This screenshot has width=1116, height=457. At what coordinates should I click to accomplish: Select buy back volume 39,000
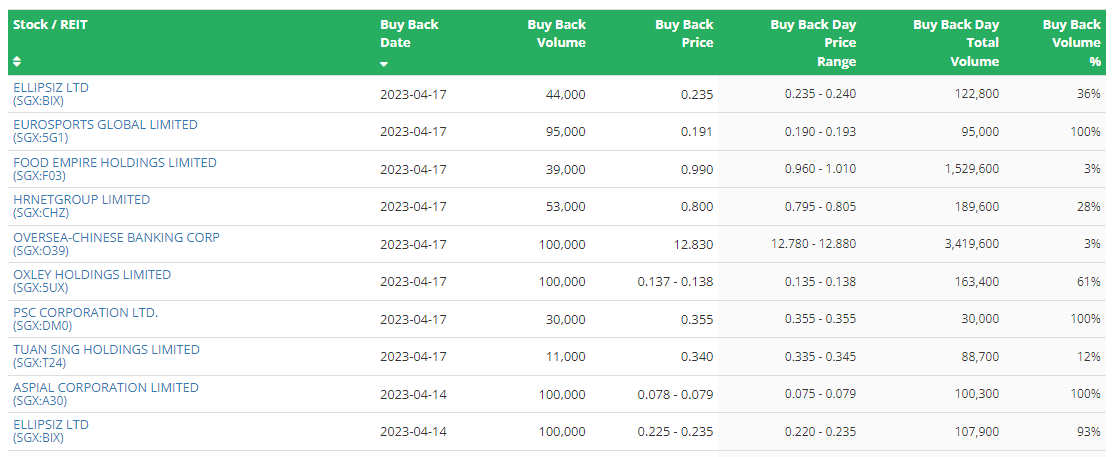(567, 169)
